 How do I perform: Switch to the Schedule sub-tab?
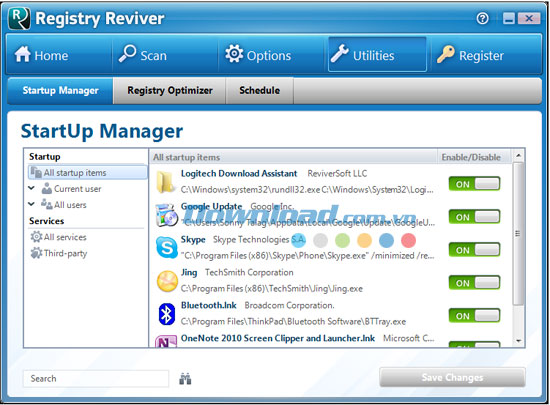tap(259, 90)
